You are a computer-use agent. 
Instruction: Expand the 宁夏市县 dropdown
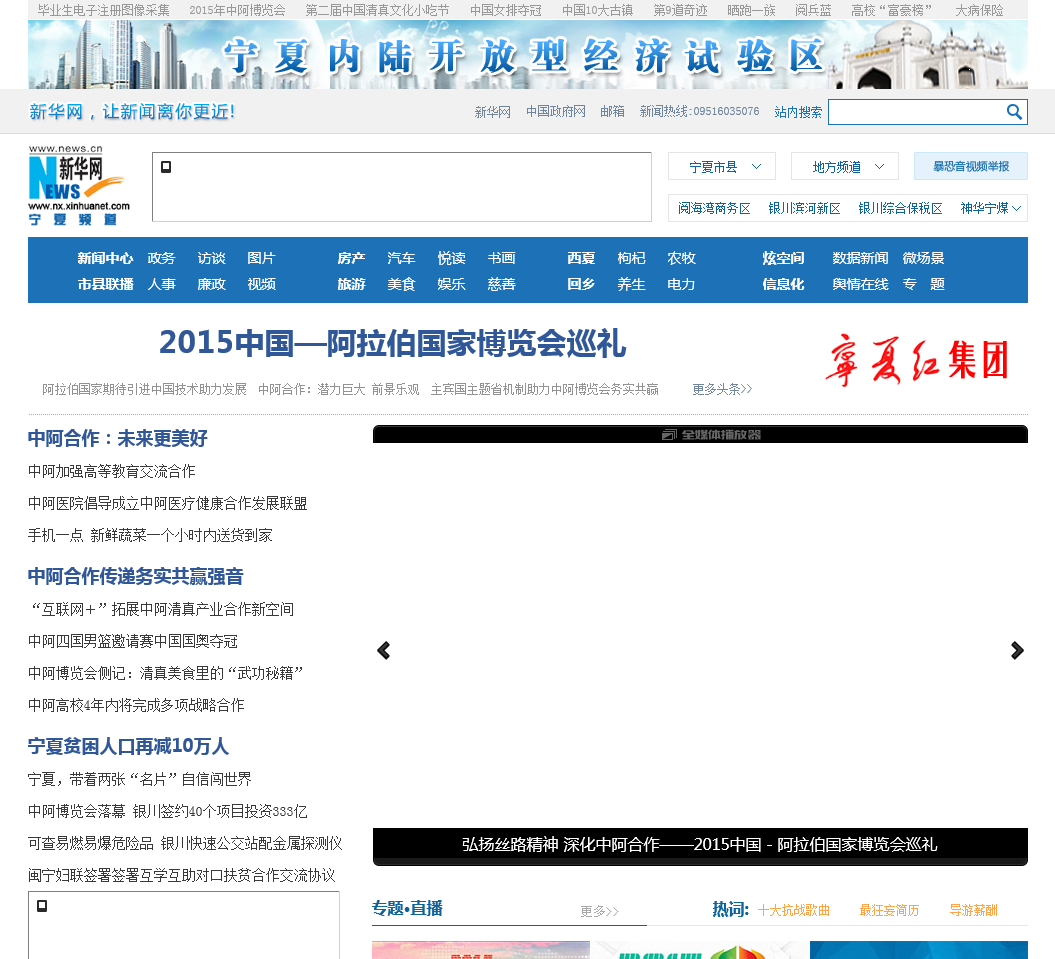(722, 166)
